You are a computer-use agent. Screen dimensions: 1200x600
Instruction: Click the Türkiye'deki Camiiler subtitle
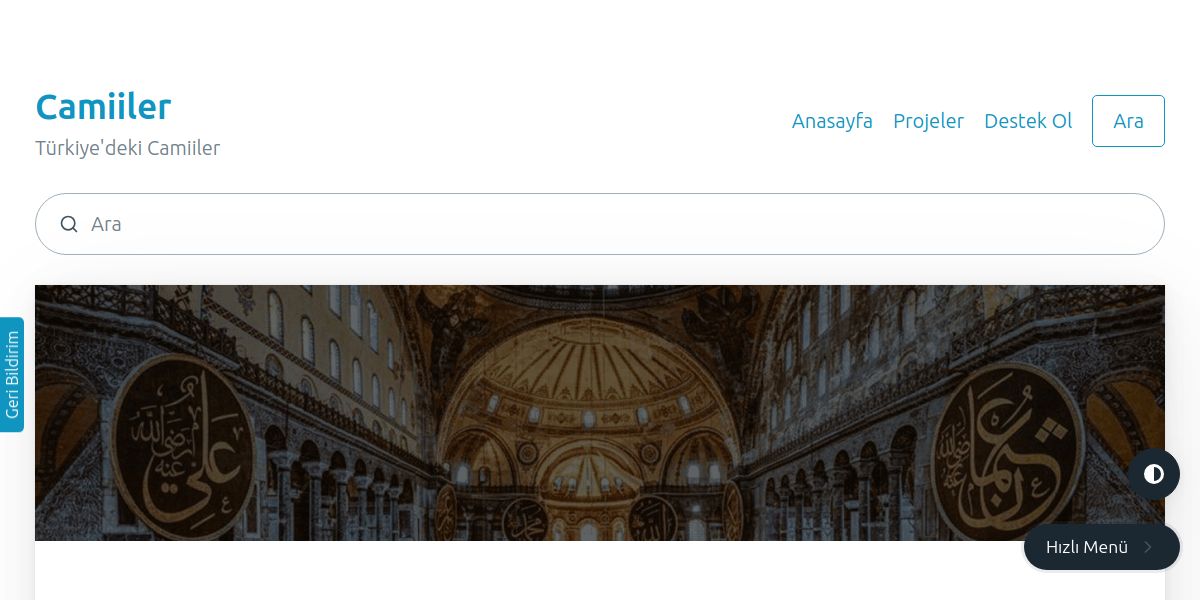click(x=128, y=148)
